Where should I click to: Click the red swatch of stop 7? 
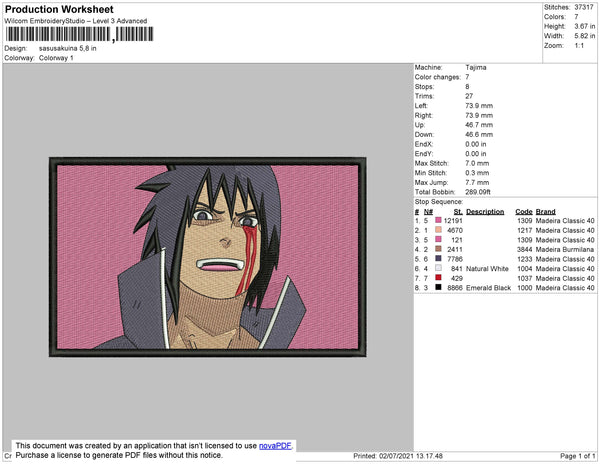pyautogui.click(x=438, y=278)
